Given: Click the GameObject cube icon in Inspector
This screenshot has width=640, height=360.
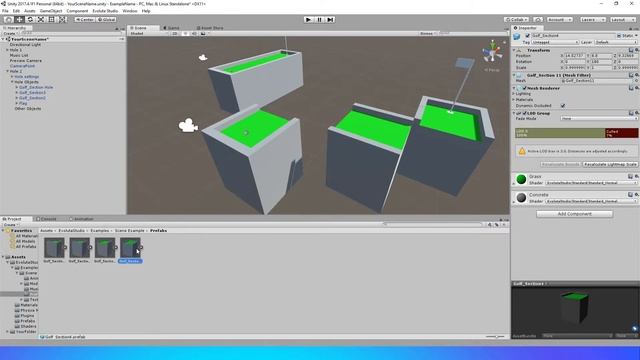Looking at the screenshot, I should [x=517, y=37].
